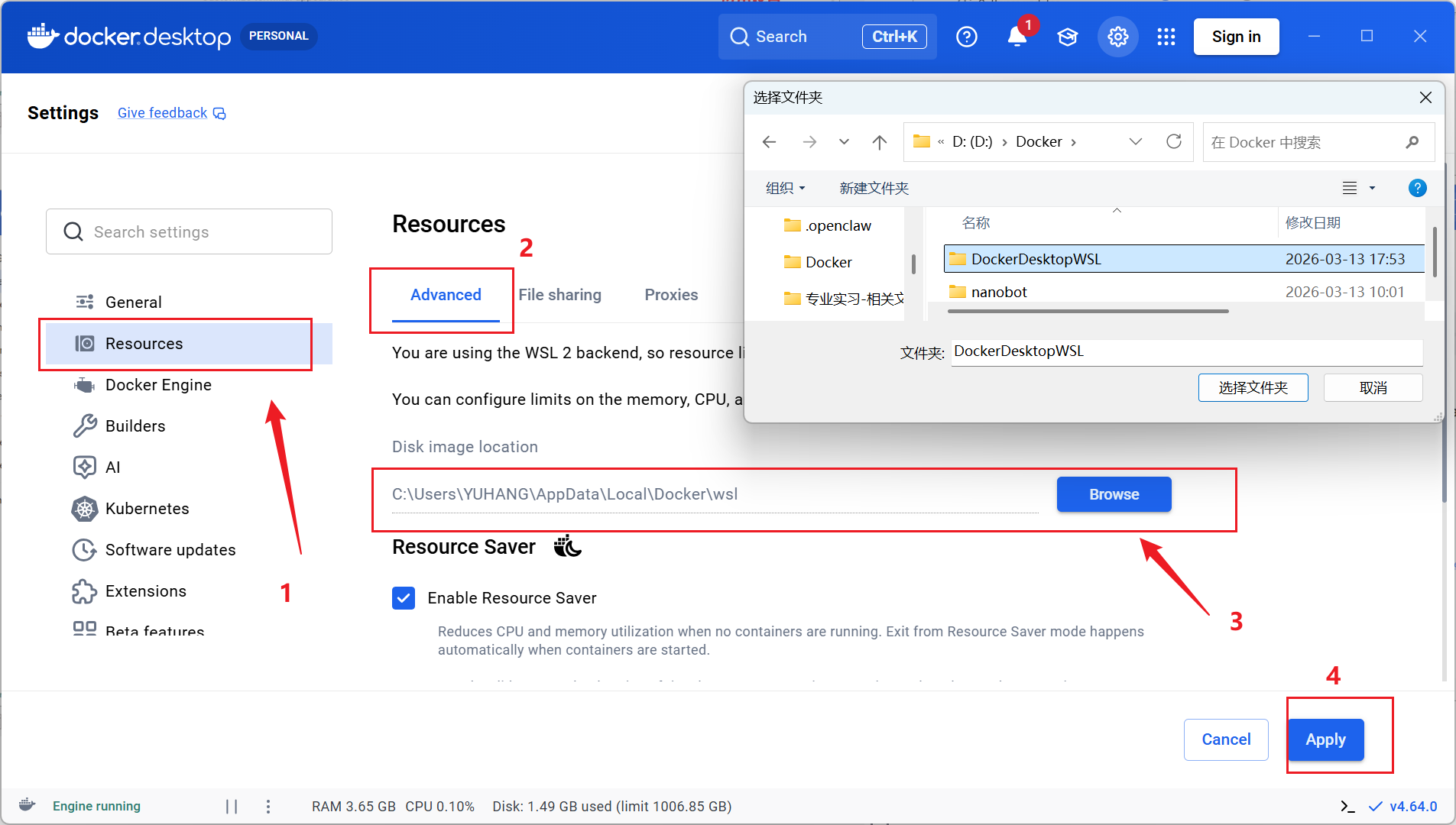
Task: Open the terminal icon in status bar
Action: tap(1347, 807)
